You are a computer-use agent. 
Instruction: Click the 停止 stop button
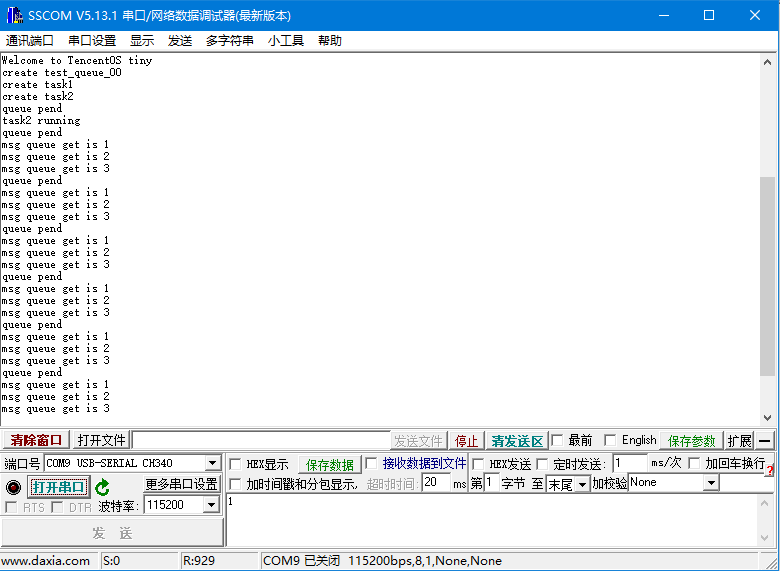(x=466, y=441)
